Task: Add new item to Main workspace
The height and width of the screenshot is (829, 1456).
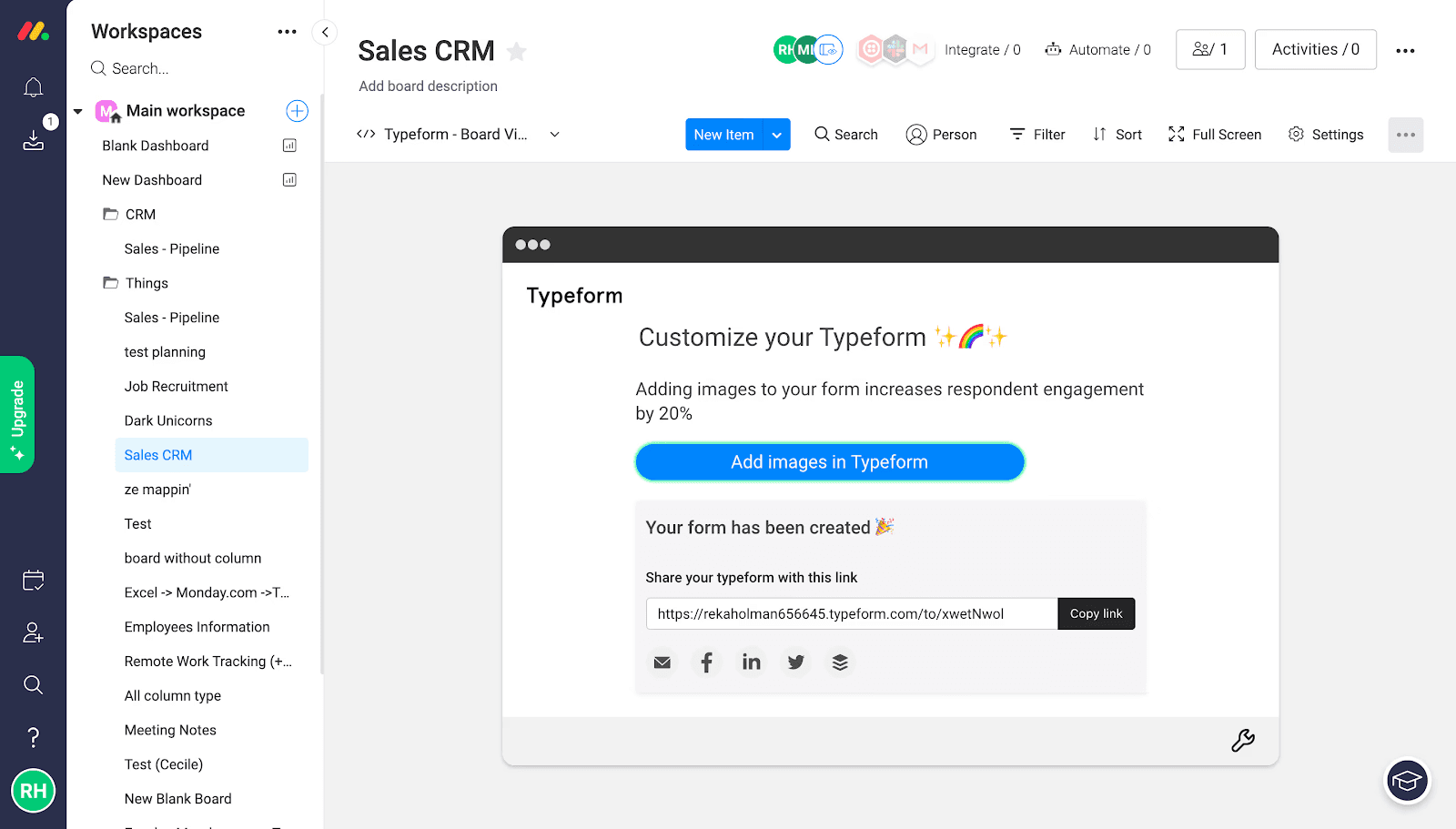Action: tap(297, 111)
